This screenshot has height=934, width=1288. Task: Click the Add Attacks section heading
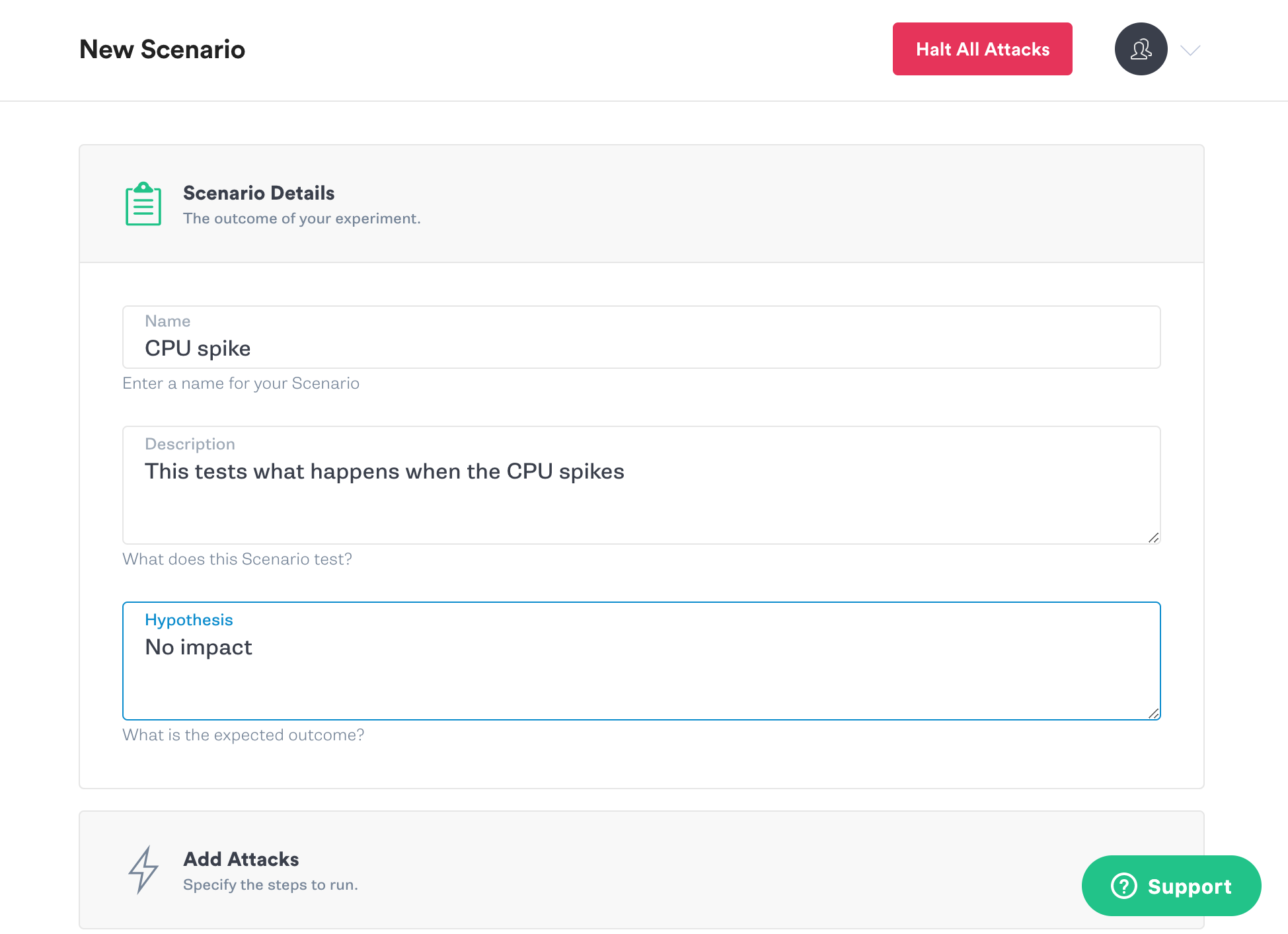click(x=241, y=859)
